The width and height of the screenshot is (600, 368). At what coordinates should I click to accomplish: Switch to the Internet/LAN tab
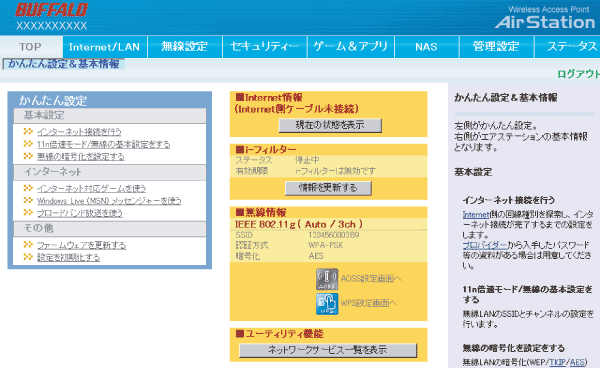tap(104, 47)
